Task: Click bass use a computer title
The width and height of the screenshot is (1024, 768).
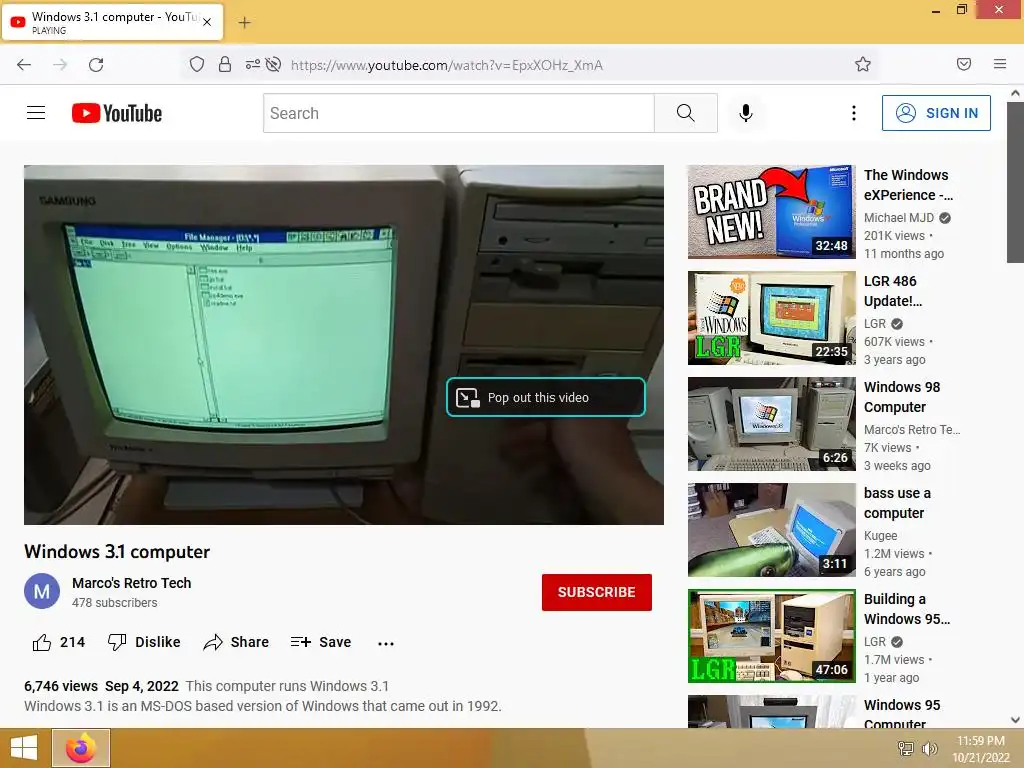Action: point(897,503)
